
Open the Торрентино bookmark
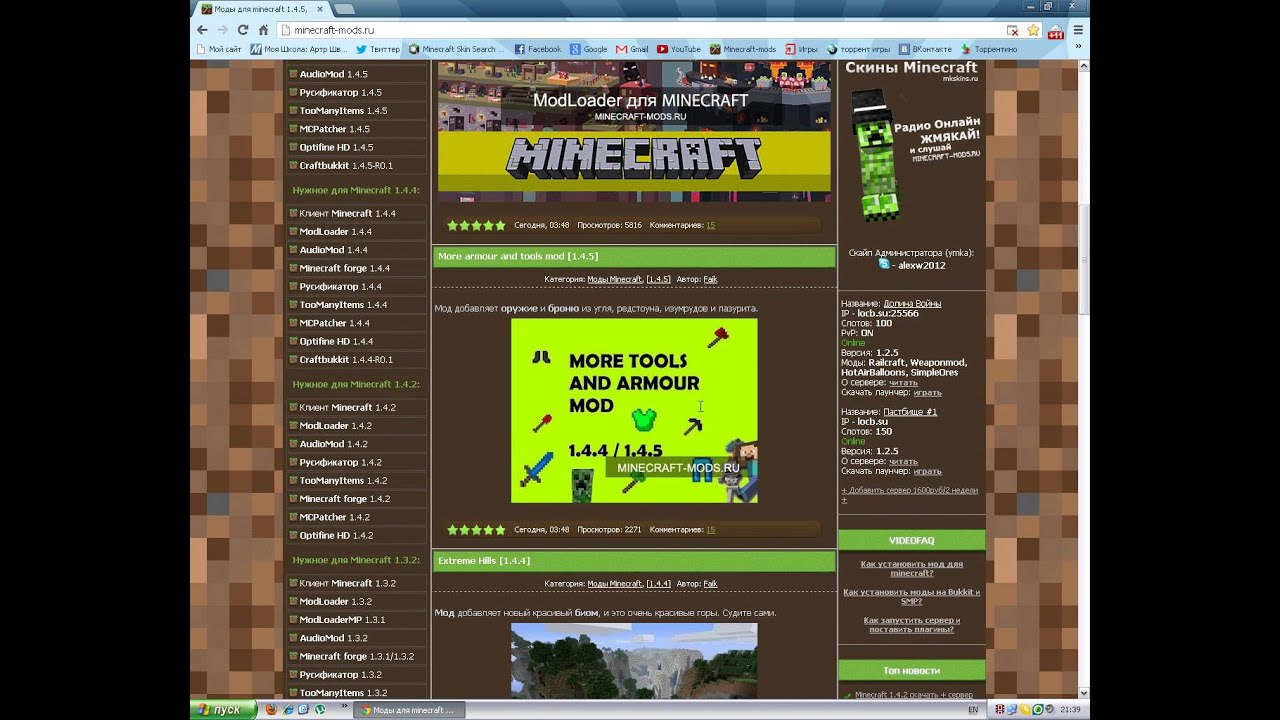pyautogui.click(x=990, y=49)
